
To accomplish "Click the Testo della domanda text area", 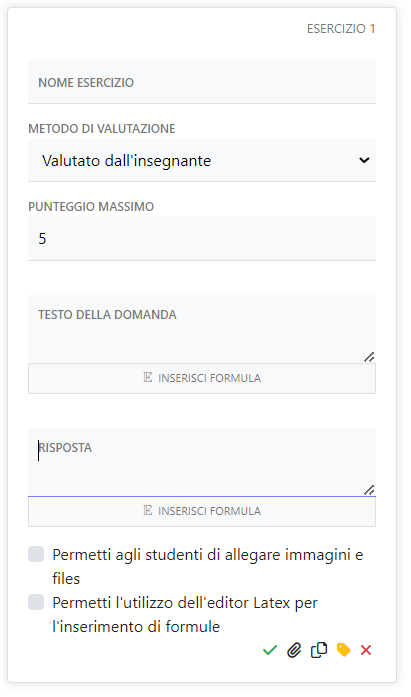I will (202, 329).
